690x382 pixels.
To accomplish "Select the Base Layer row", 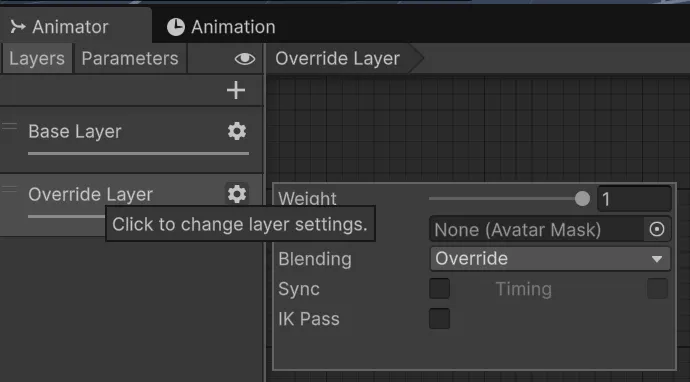I will pyautogui.click(x=131, y=140).
